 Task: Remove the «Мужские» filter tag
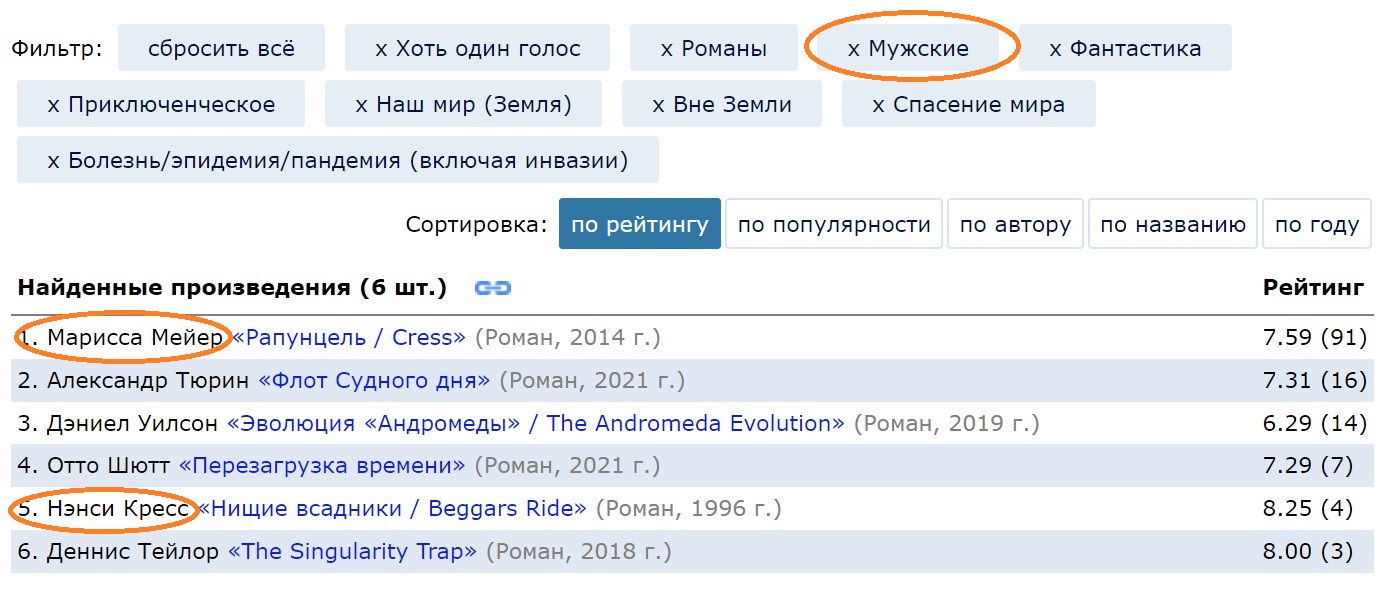908,48
